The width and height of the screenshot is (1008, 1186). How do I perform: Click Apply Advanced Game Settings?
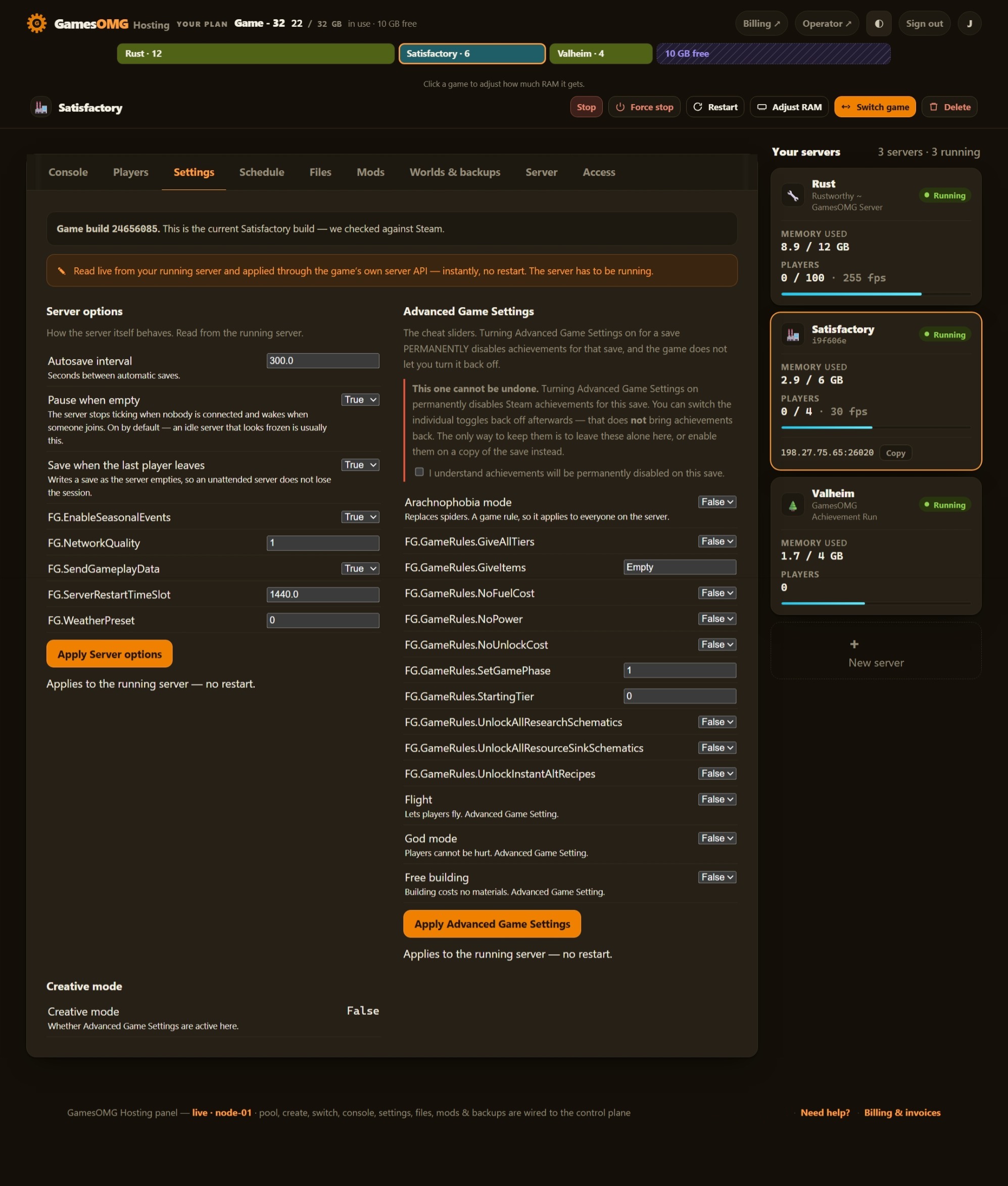coord(492,924)
